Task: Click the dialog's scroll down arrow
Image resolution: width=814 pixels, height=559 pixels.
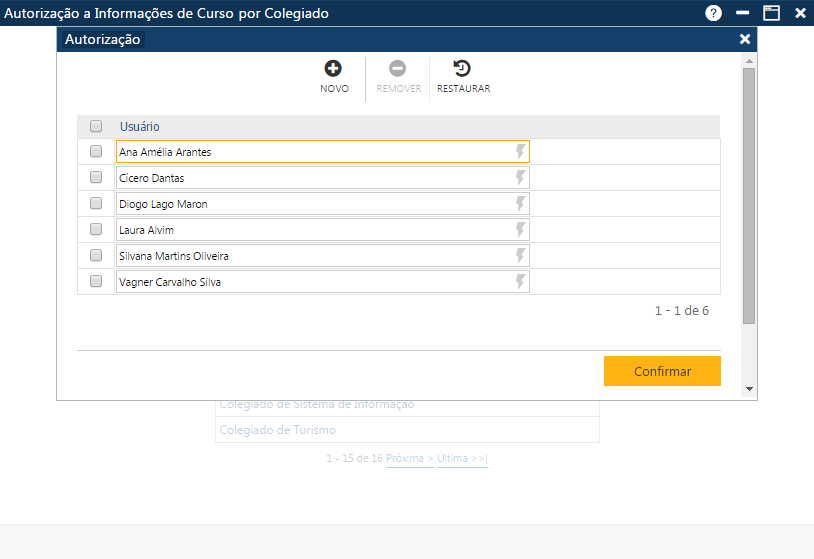Action: (x=749, y=389)
